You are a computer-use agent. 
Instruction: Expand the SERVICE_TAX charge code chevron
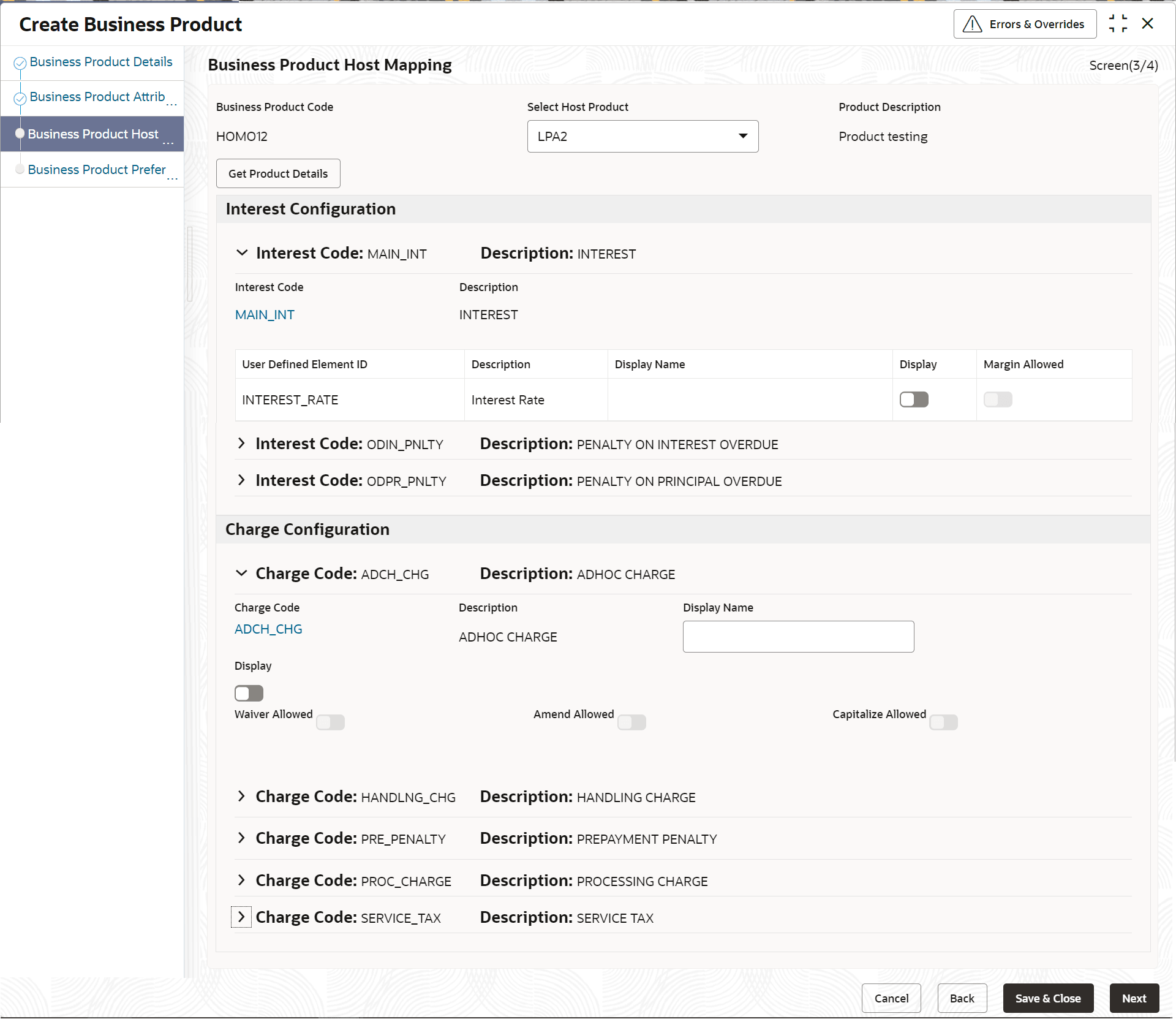coord(241,917)
